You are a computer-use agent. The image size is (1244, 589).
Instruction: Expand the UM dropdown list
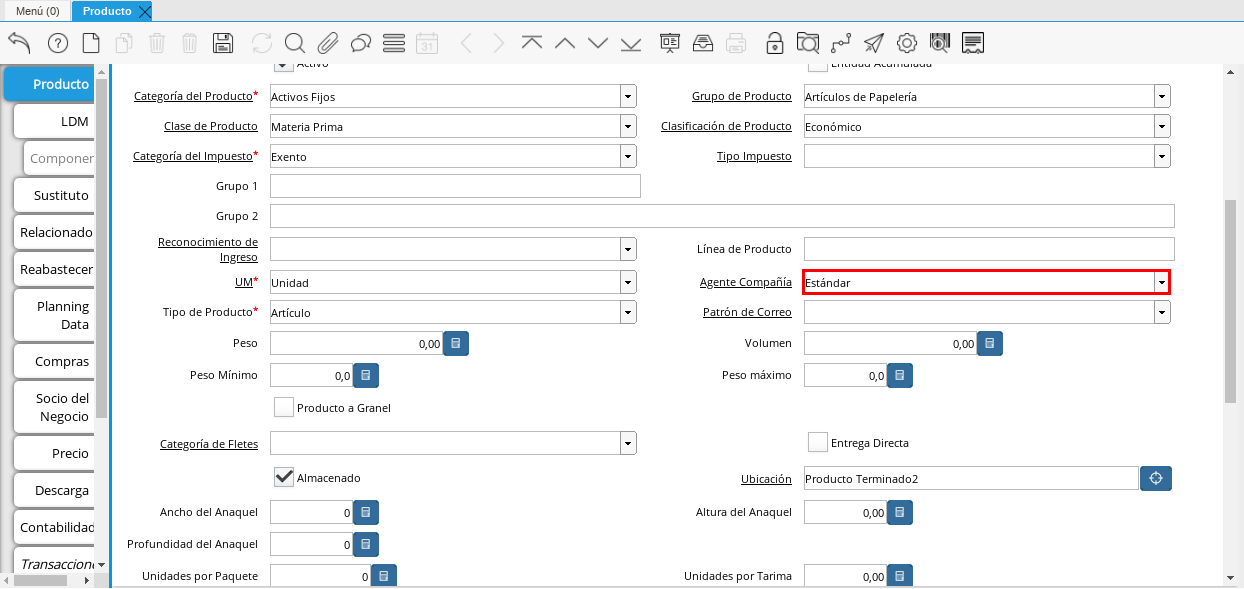tap(628, 282)
